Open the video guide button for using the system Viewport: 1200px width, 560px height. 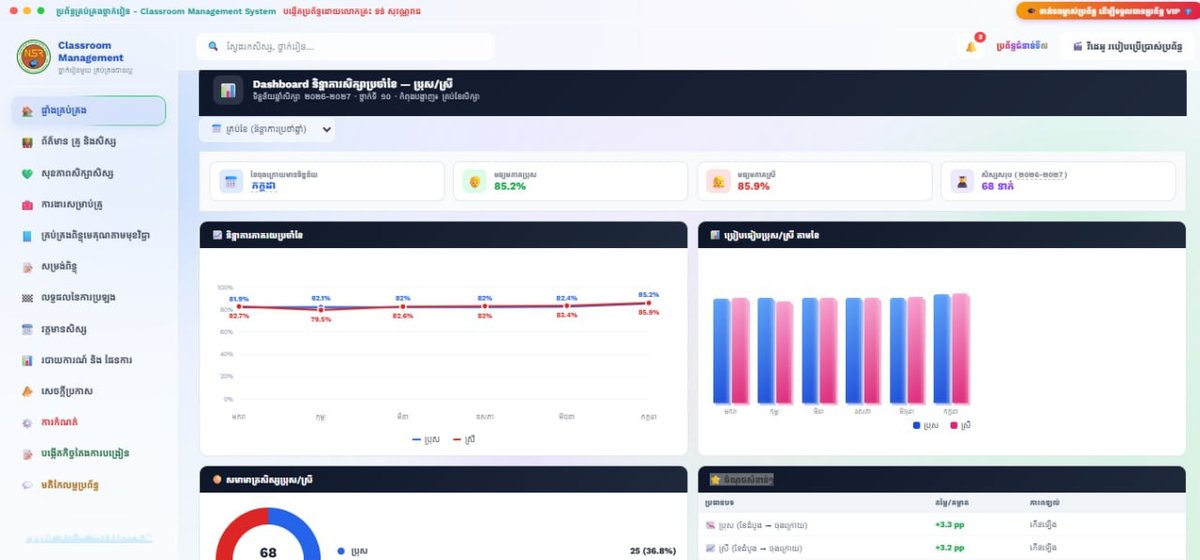click(1127, 46)
